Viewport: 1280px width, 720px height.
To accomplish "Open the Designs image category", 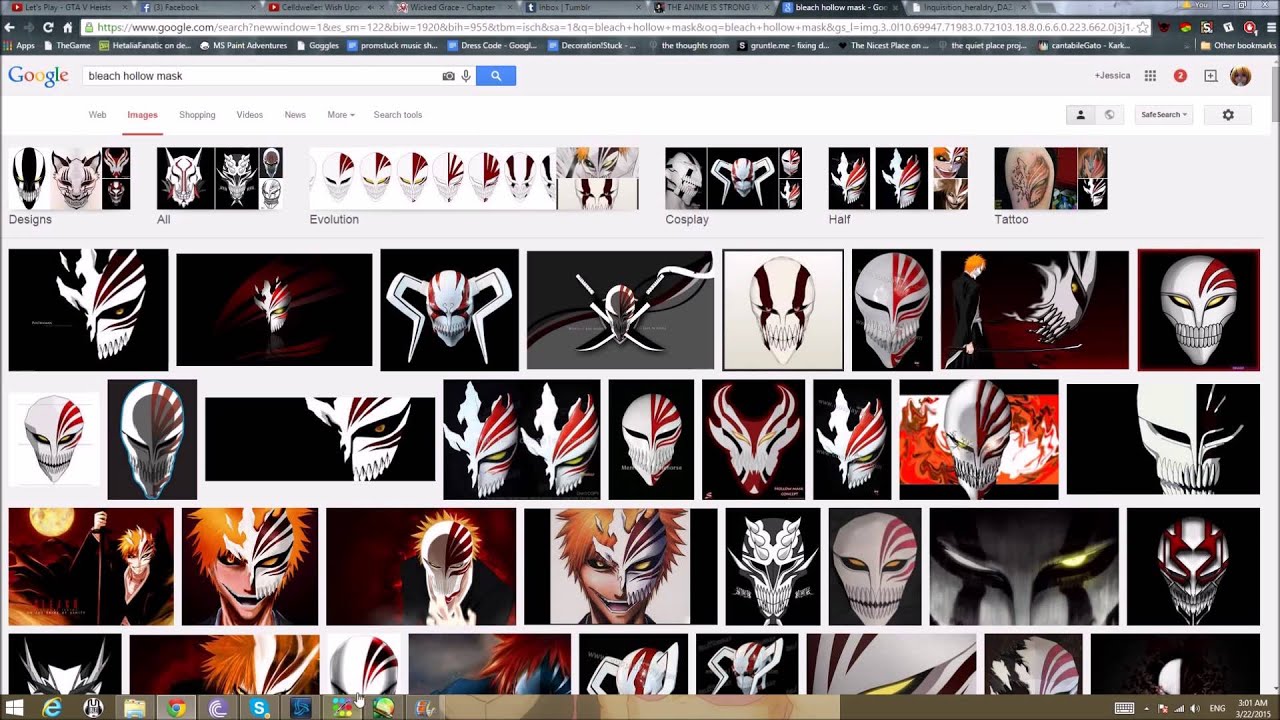I will (69, 187).
